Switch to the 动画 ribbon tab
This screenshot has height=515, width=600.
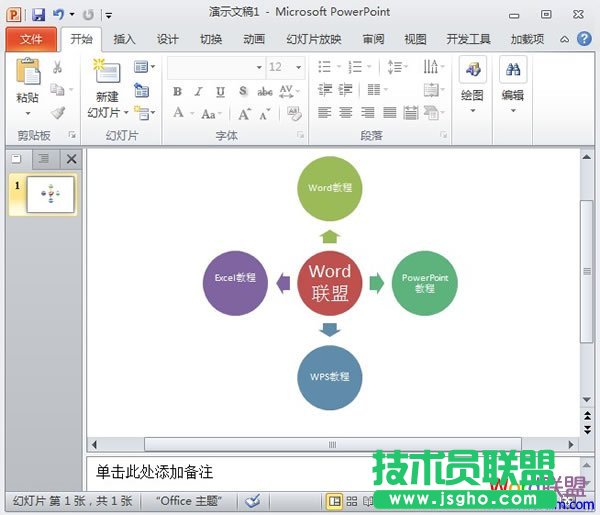pos(254,39)
